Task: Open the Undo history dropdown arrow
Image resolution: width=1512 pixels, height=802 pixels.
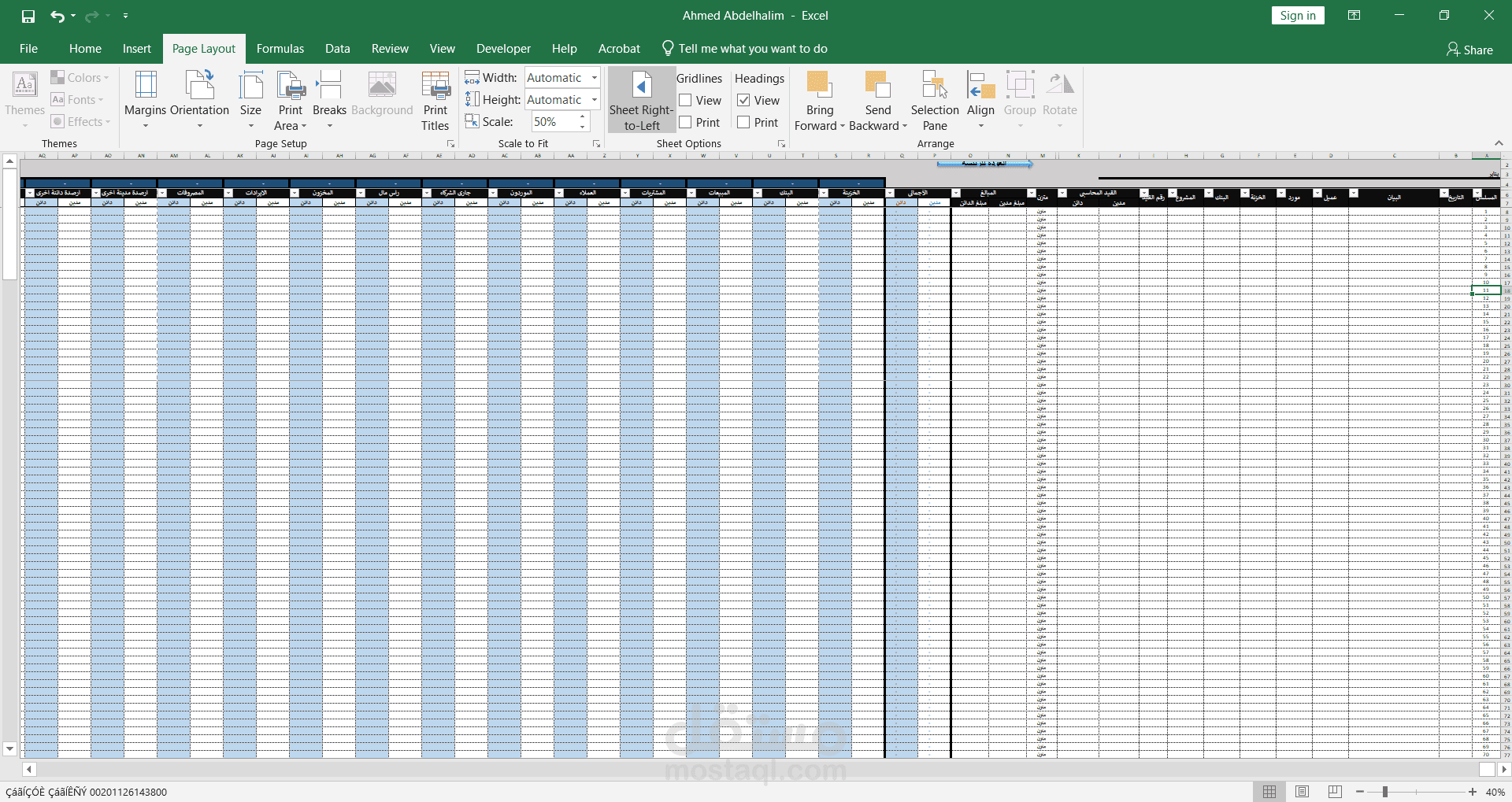Action: coord(73,16)
